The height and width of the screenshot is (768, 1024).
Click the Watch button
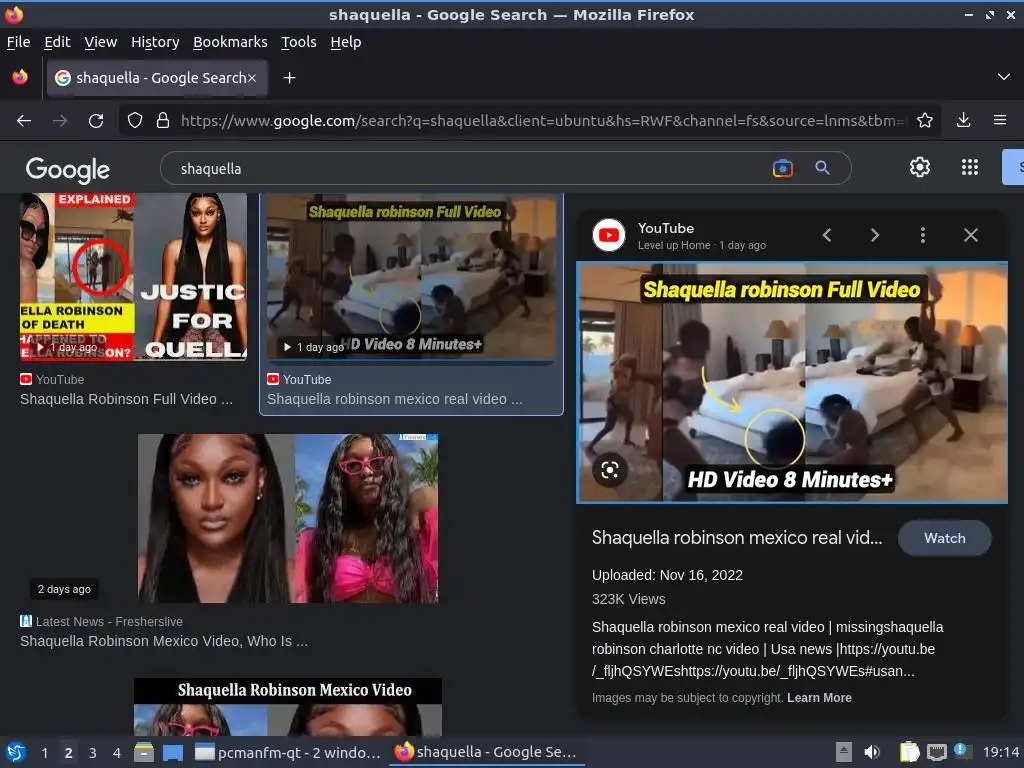pyautogui.click(x=944, y=538)
